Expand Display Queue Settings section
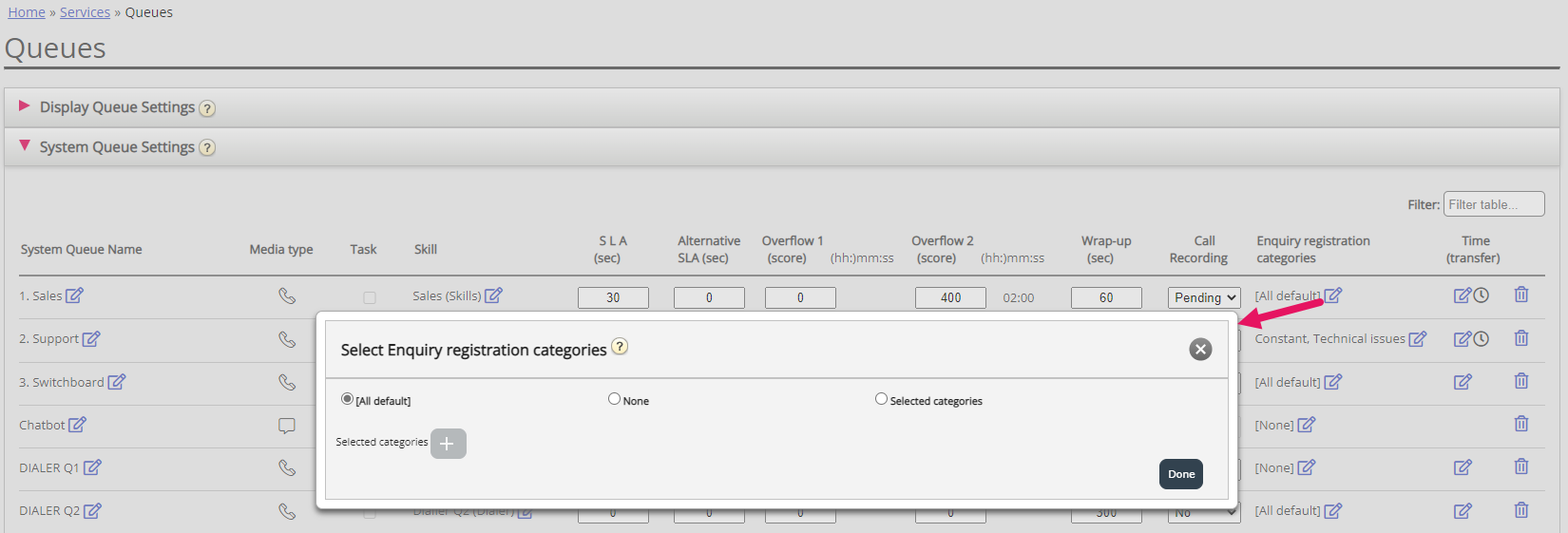The width and height of the screenshot is (1568, 533). pos(25,106)
